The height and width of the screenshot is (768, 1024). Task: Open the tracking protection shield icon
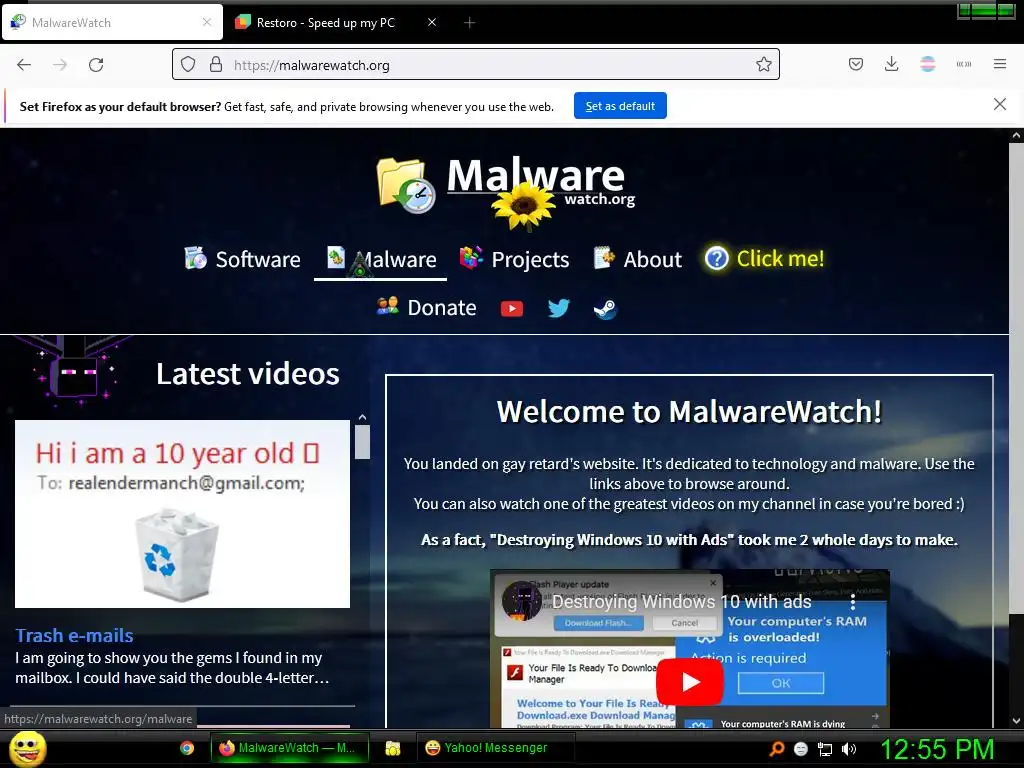click(188, 65)
